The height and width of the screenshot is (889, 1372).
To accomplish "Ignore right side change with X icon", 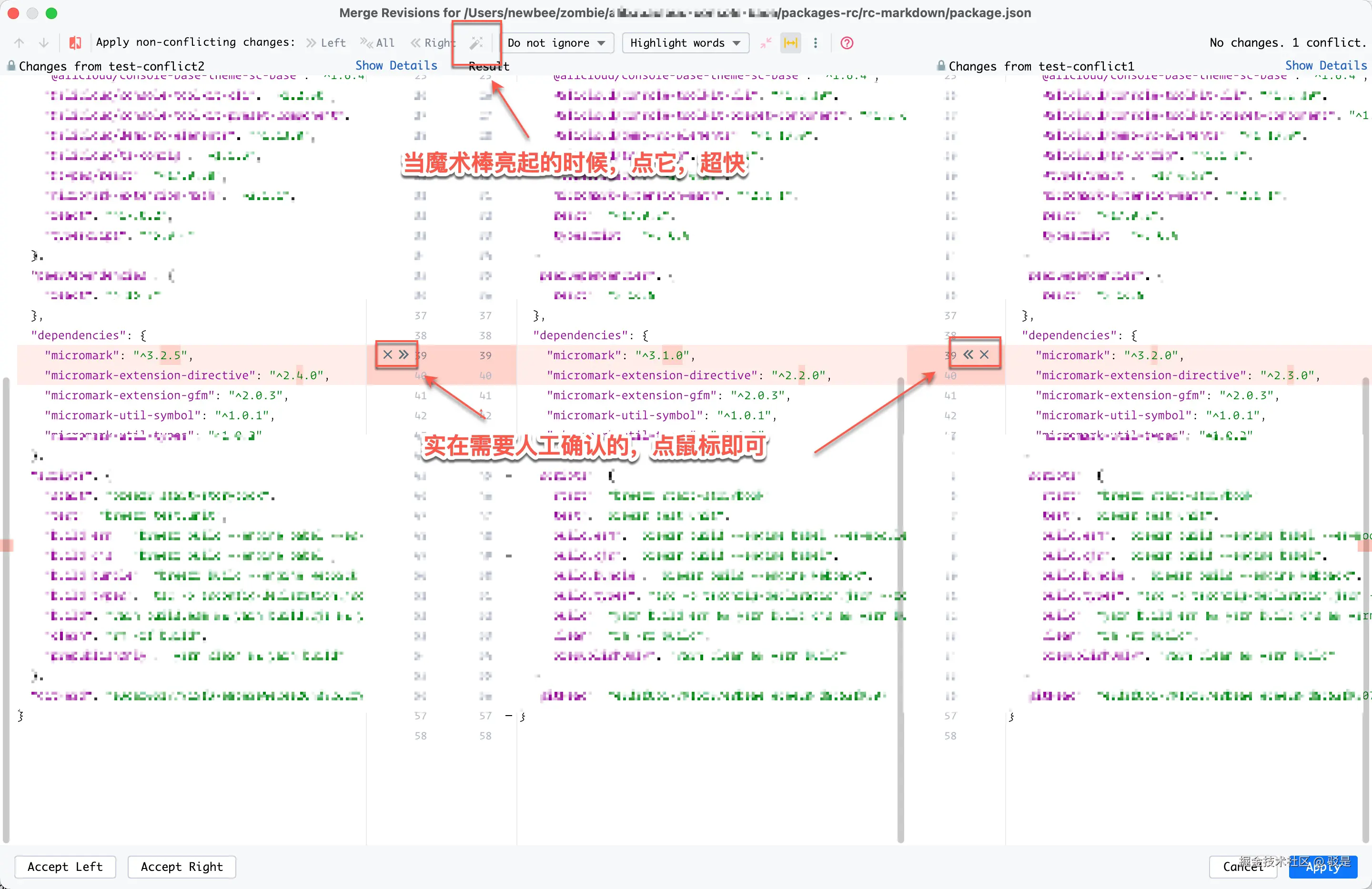I will point(984,354).
